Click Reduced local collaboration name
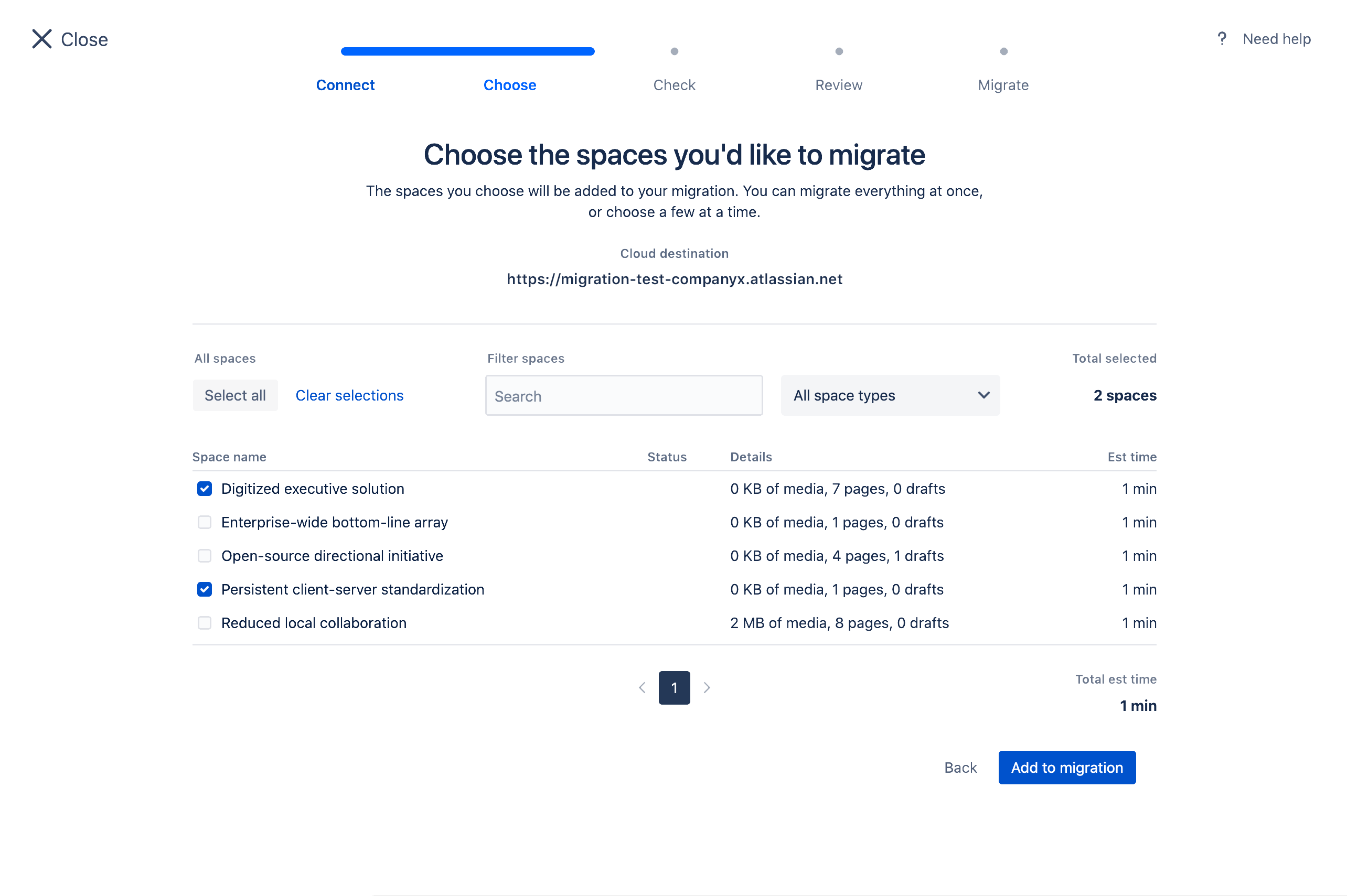Viewport: 1347px width, 896px height. point(313,623)
